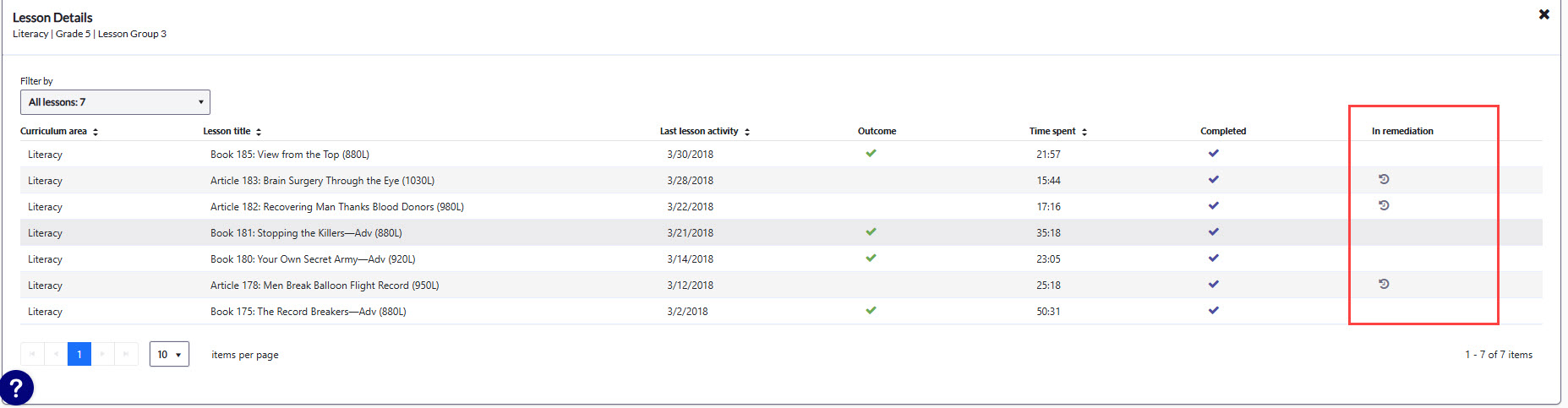
Task: Select Book 180: Your Own Secret Army row
Action: 313,259
